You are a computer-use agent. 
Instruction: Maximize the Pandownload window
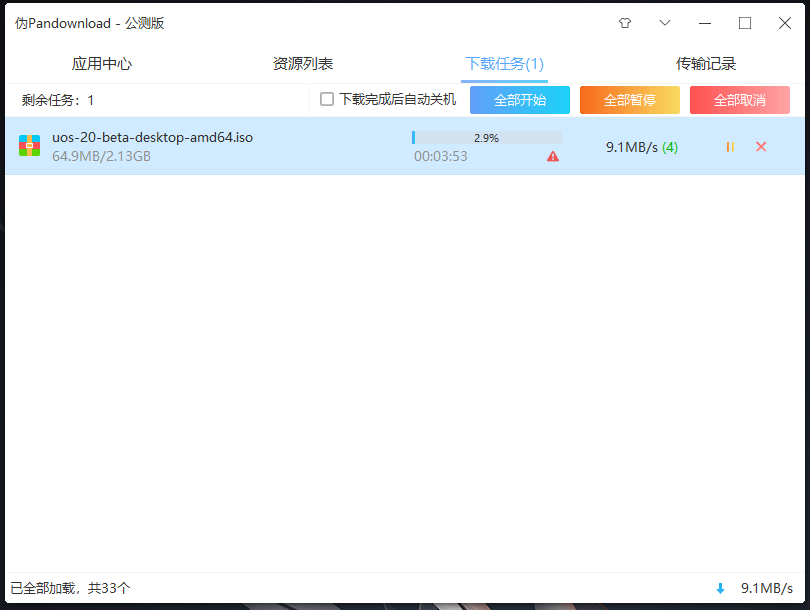[744, 23]
